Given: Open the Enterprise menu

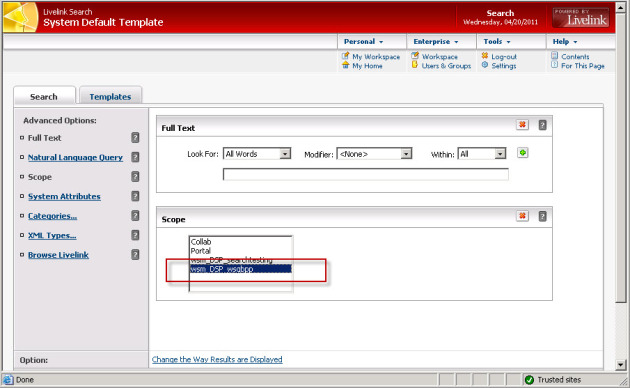Looking at the screenshot, I should (x=436, y=42).
